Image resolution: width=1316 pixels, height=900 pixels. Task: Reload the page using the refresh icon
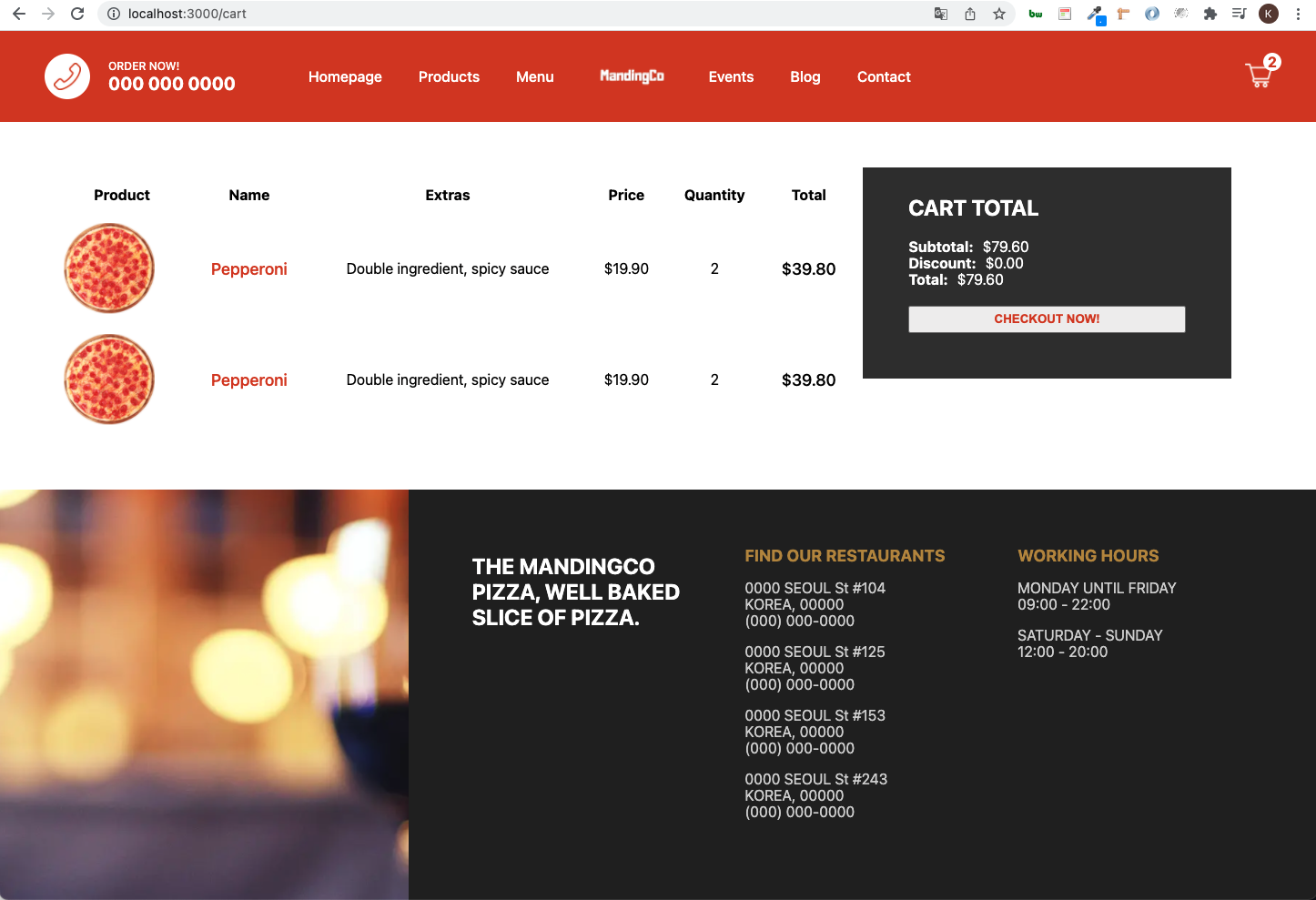[77, 14]
